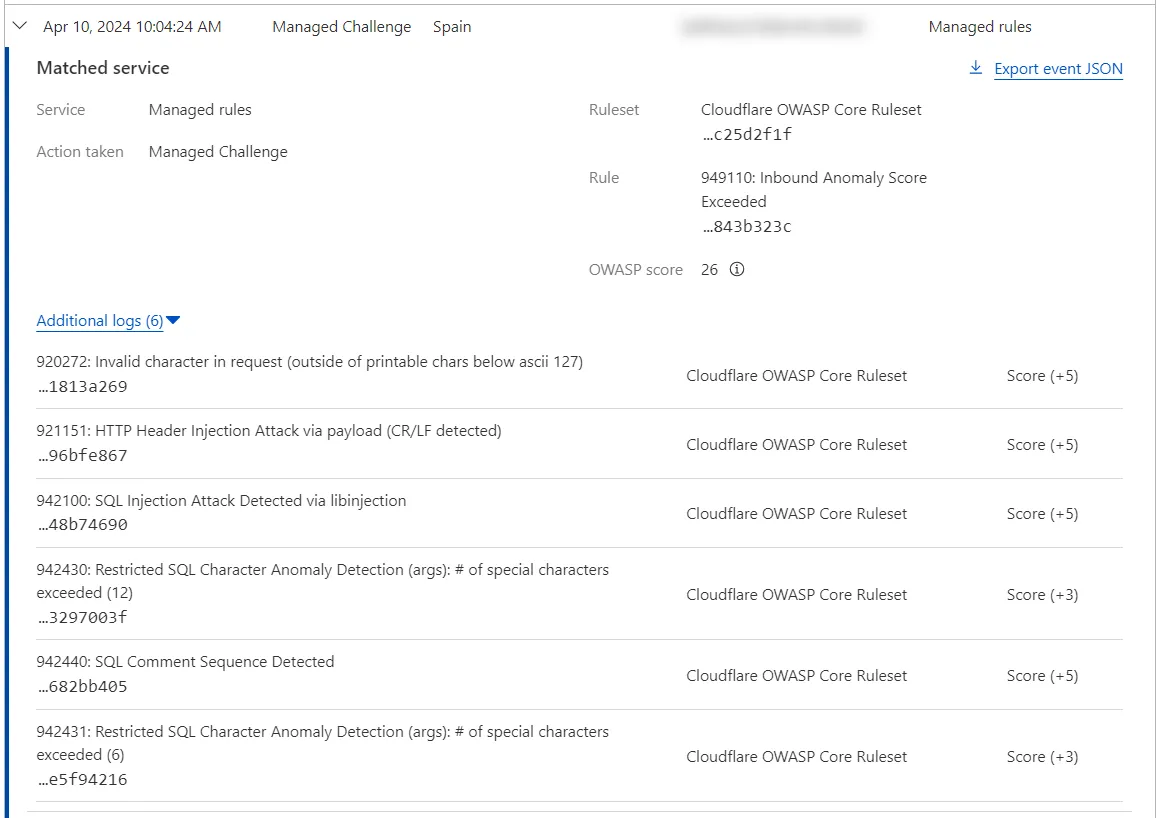Image resolution: width=1160 pixels, height=818 pixels.
Task: Click the Spain country label
Action: click(x=452, y=27)
